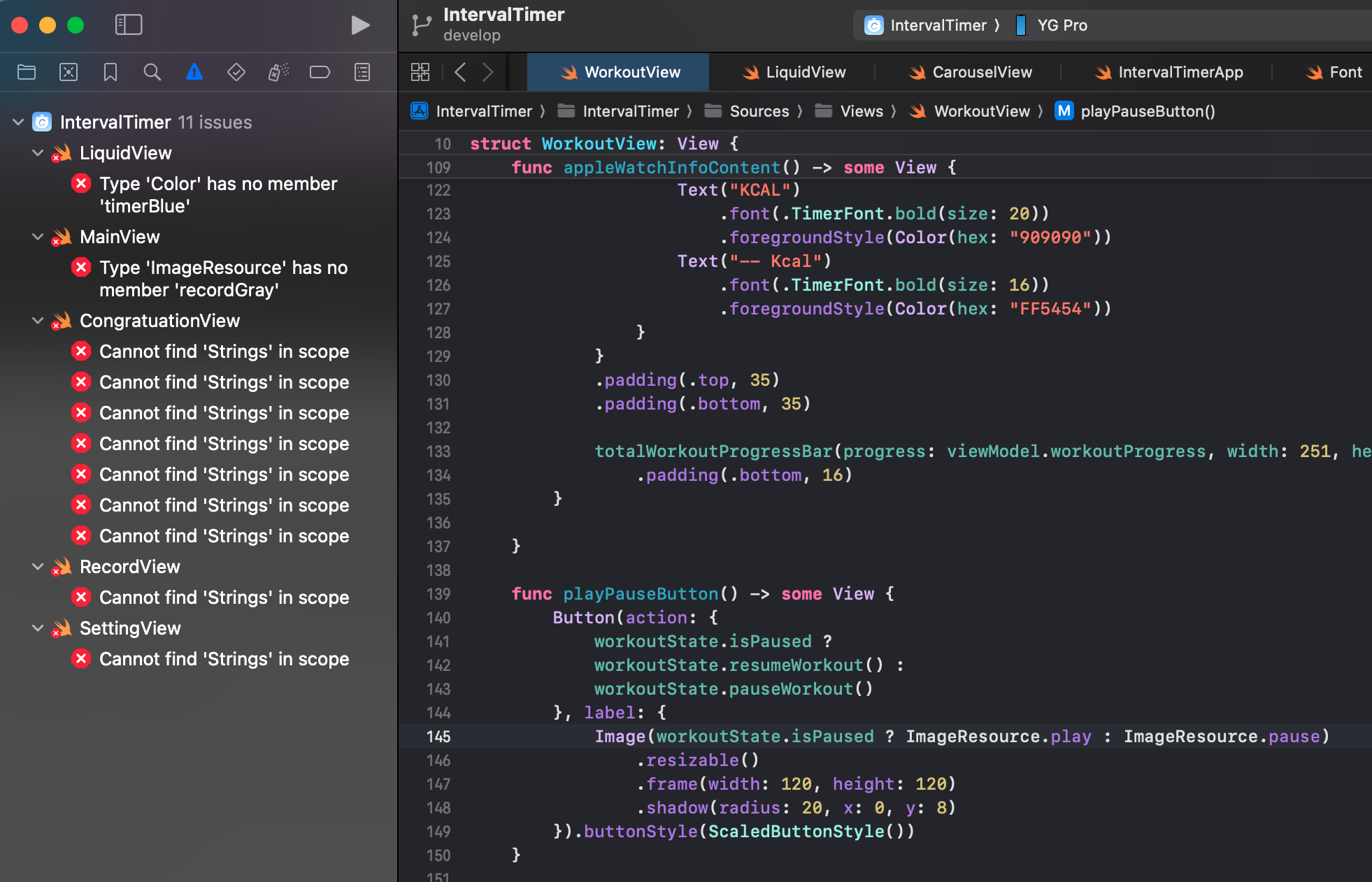Click the IntervalTimer scheme selector
The image size is (1372, 882).
click(937, 25)
